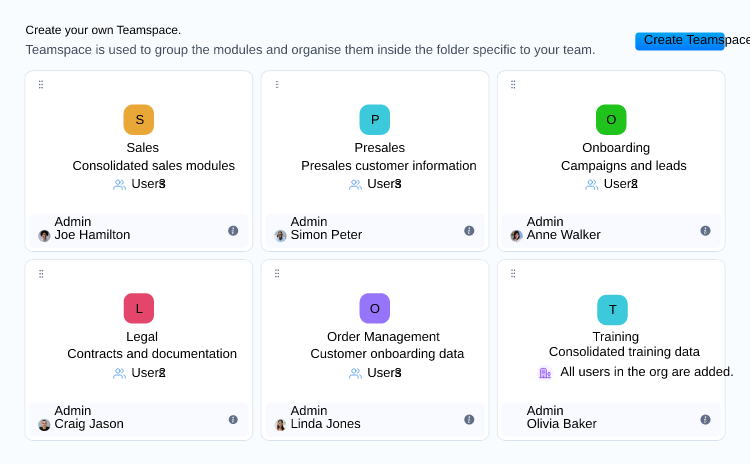Click Joe Hamilton's avatar picture
The width and height of the screenshot is (750, 464).
pyautogui.click(x=44, y=236)
